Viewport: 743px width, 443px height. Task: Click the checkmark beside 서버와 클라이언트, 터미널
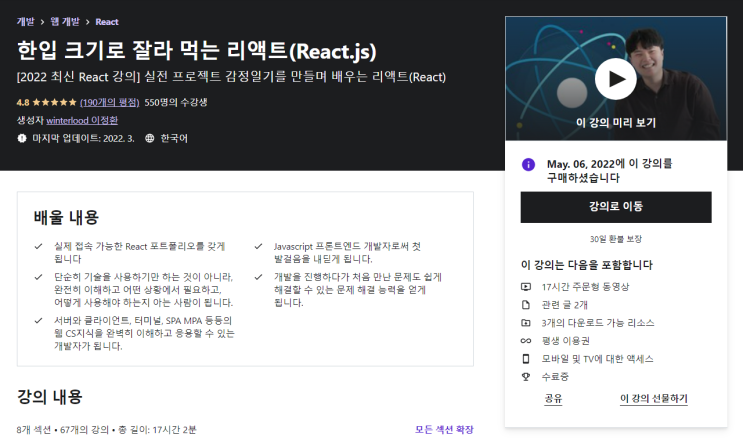[39, 321]
